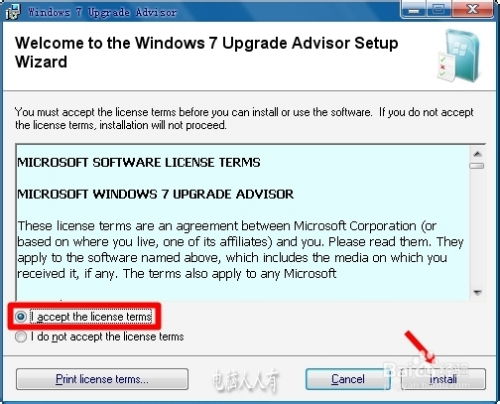Screen dimensions: 500x404
Task: Open Print license terms dialog
Action: 102,379
